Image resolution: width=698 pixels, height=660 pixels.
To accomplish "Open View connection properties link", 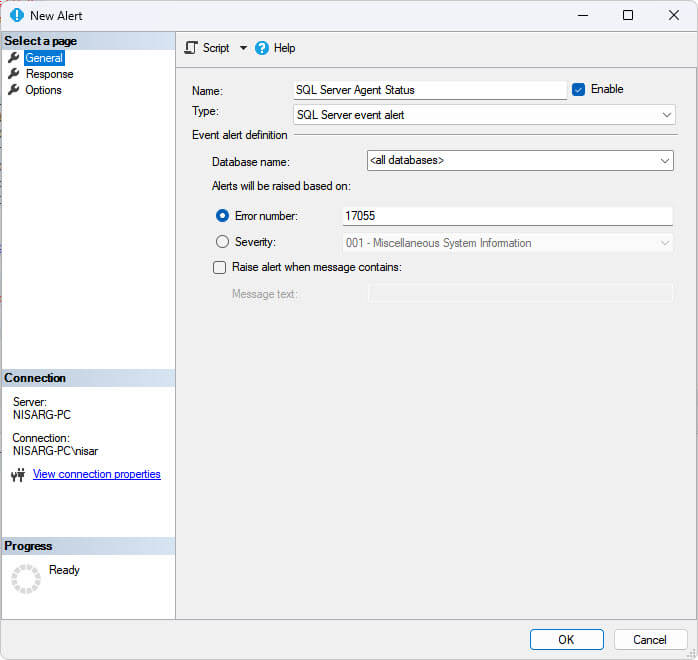I will (x=97, y=474).
